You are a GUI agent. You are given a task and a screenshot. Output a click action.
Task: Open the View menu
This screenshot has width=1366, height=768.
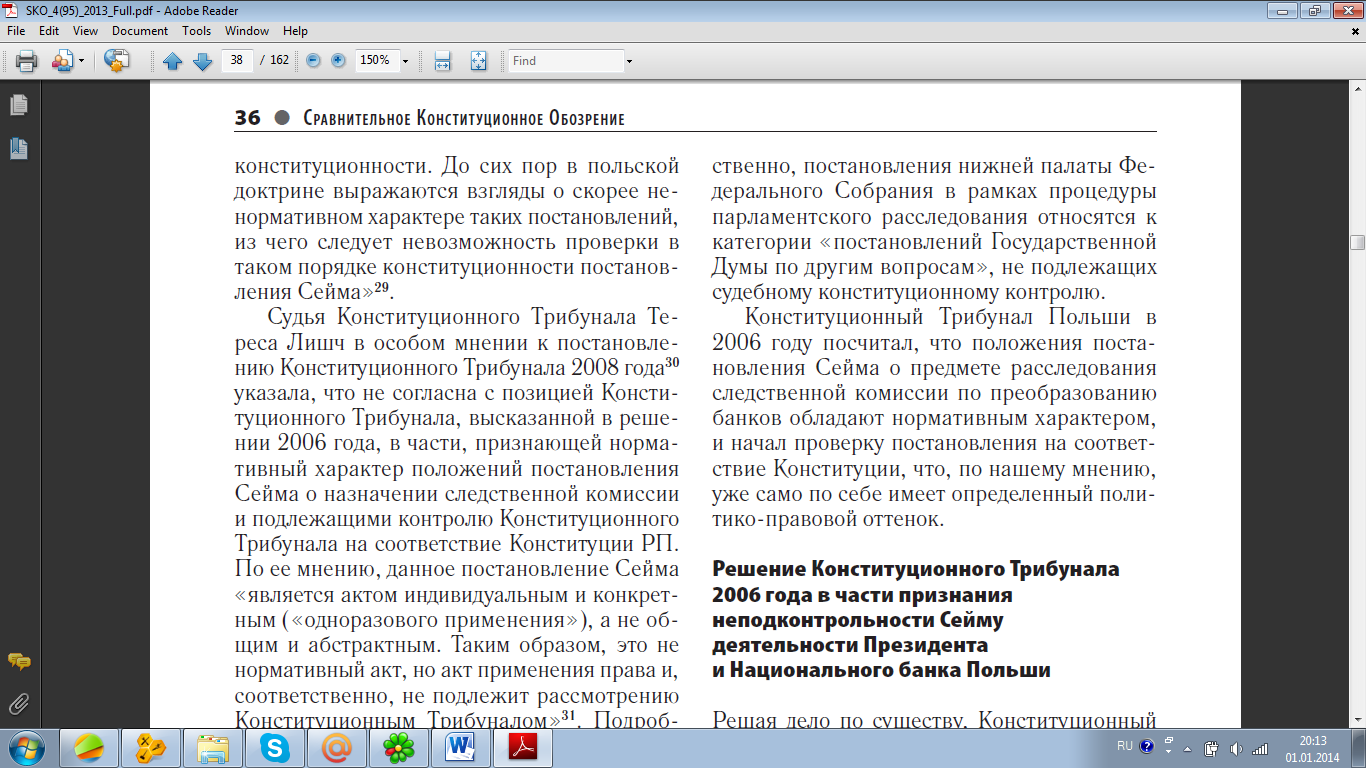(85, 31)
